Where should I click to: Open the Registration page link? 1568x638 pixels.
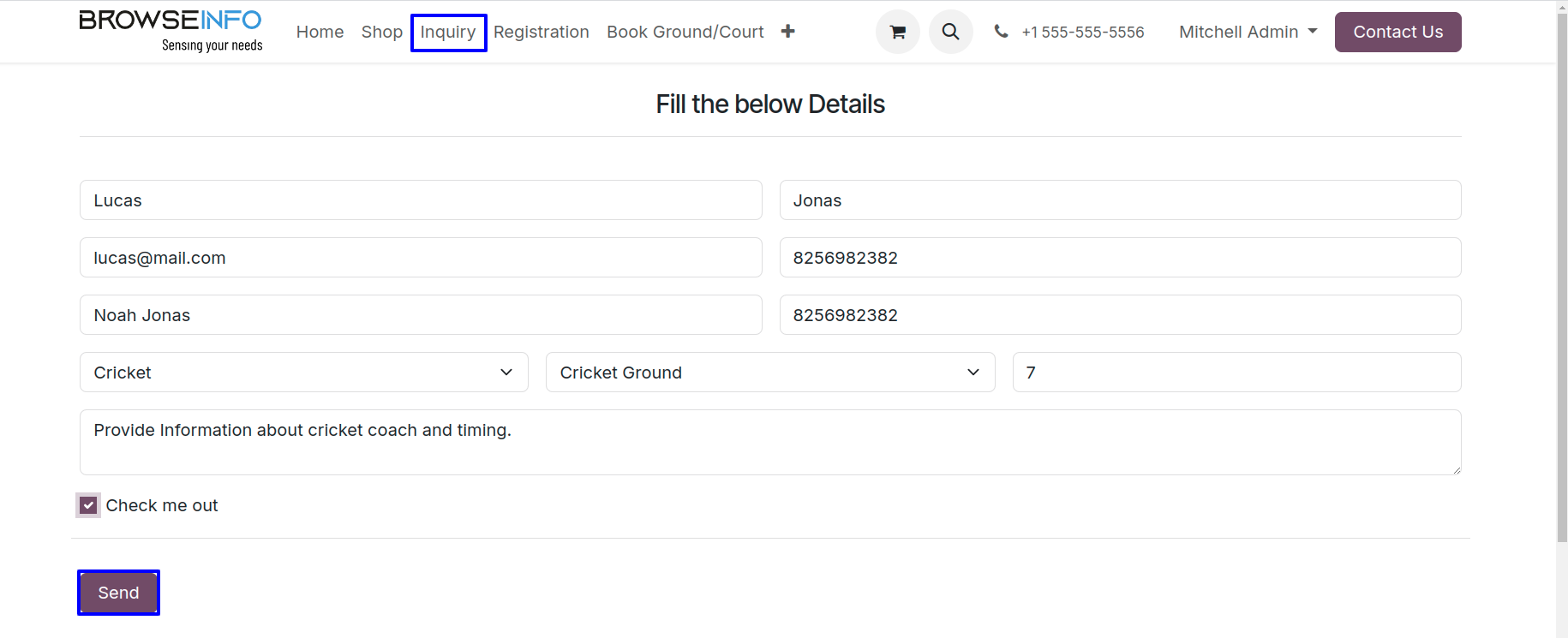pyautogui.click(x=541, y=32)
